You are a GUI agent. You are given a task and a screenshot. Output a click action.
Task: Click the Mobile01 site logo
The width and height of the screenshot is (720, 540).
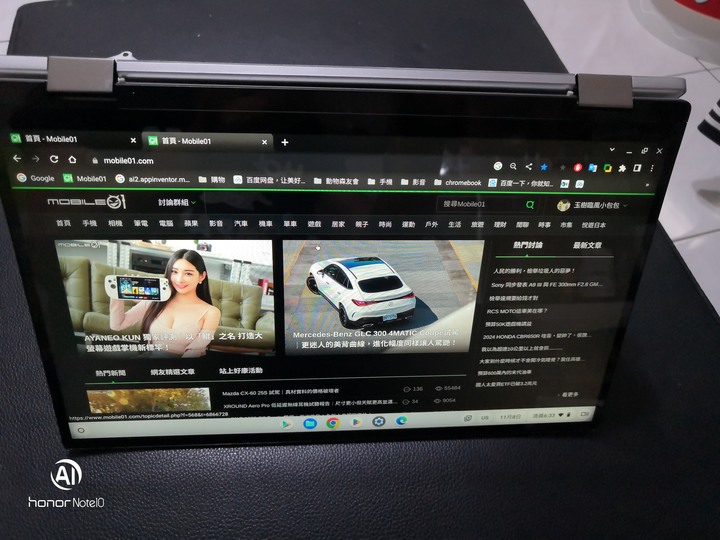click(86, 201)
